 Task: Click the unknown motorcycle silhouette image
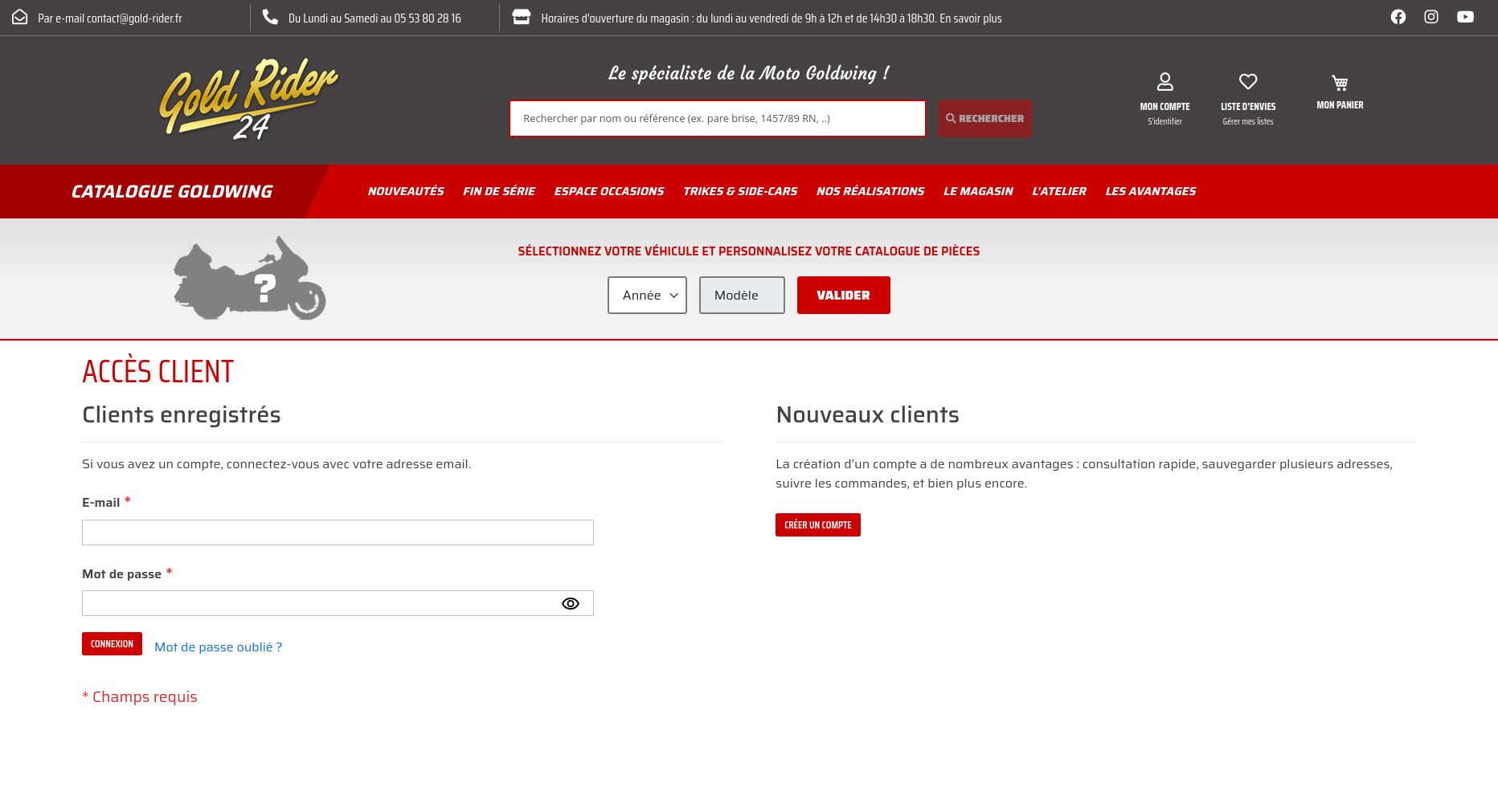coord(250,277)
